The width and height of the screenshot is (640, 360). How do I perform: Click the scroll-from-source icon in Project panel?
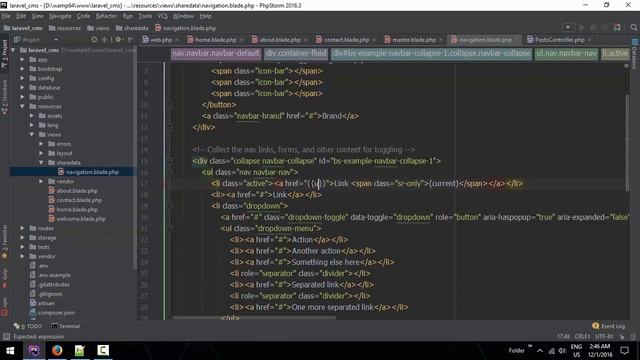[94, 40]
